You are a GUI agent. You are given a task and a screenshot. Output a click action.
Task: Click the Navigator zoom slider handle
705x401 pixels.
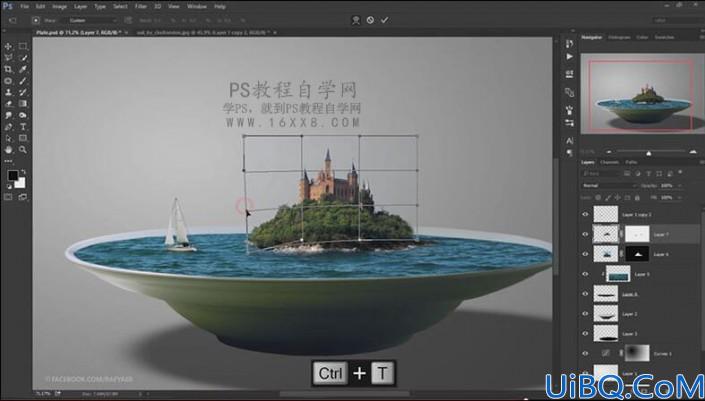pos(648,153)
